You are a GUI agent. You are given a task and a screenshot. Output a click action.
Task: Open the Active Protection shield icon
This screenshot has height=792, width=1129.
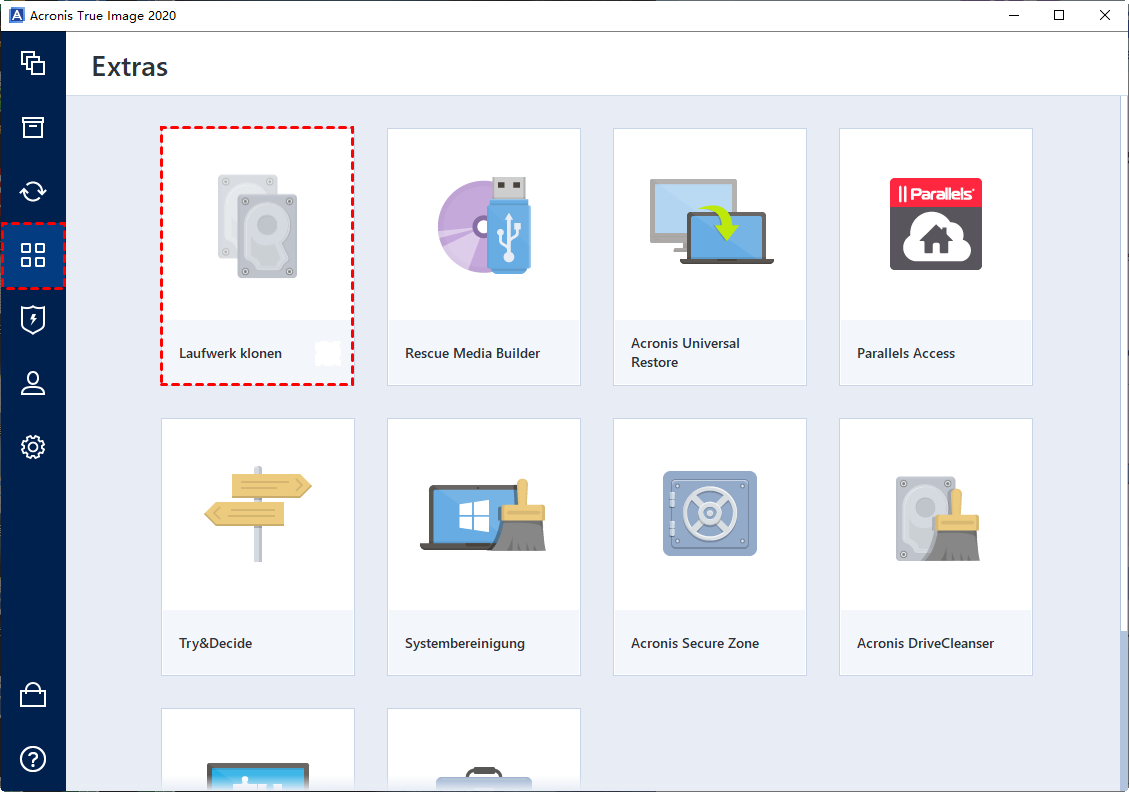[x=32, y=320]
